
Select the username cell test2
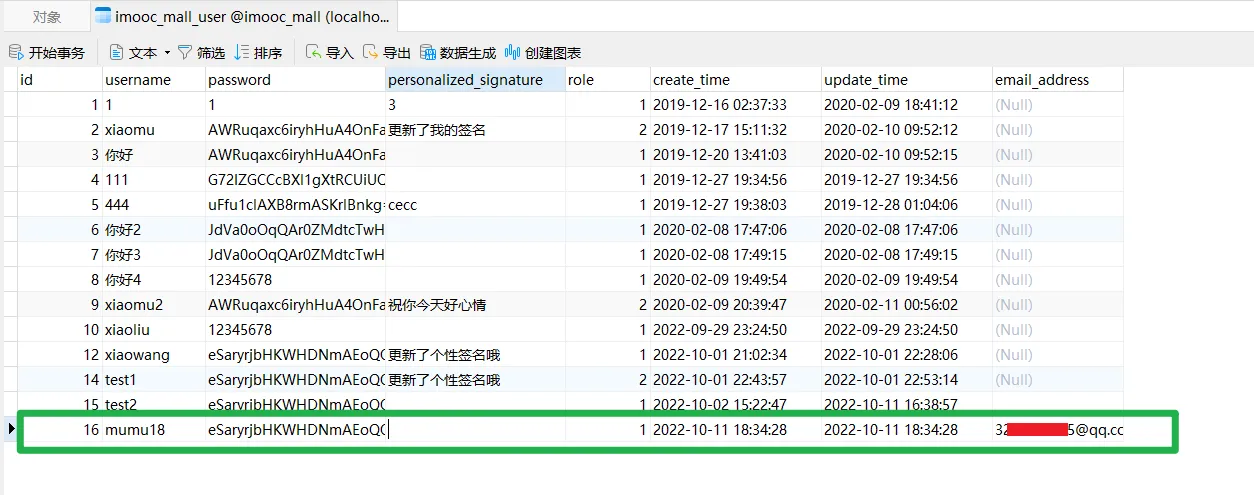click(154, 405)
